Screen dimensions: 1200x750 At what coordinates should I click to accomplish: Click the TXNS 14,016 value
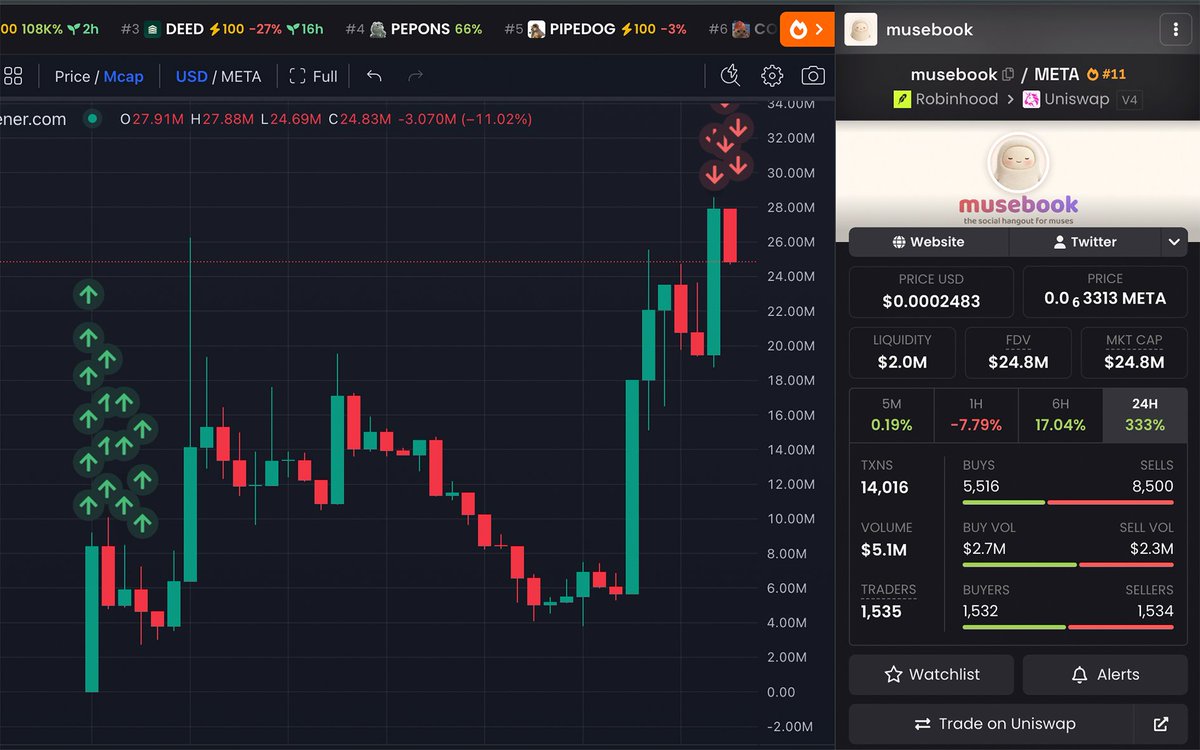(885, 487)
